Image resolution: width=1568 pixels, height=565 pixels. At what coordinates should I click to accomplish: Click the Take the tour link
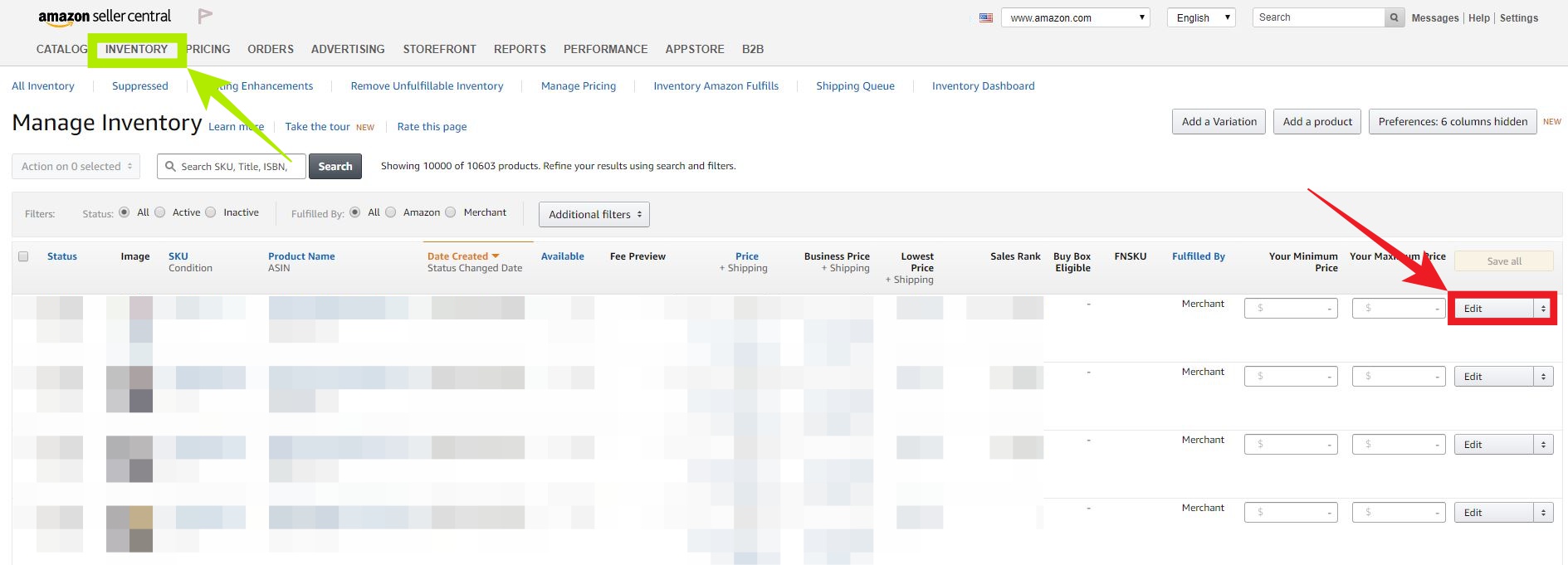[318, 126]
